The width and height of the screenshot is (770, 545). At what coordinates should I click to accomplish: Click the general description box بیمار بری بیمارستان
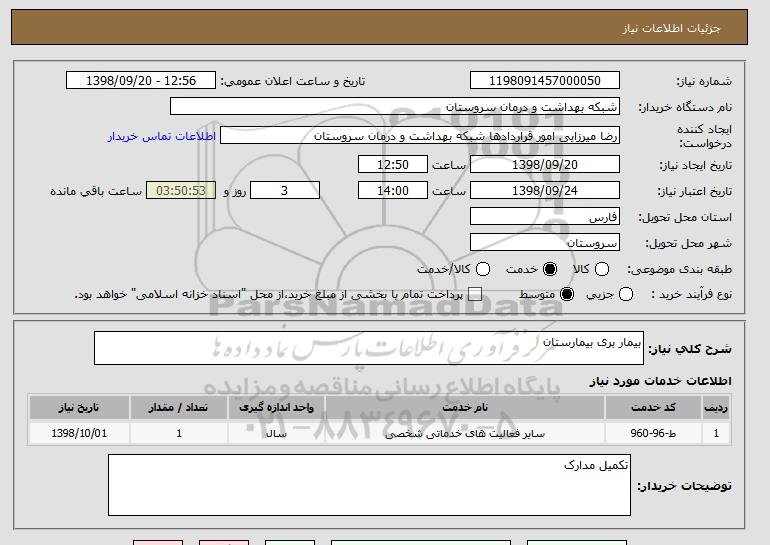coord(369,348)
